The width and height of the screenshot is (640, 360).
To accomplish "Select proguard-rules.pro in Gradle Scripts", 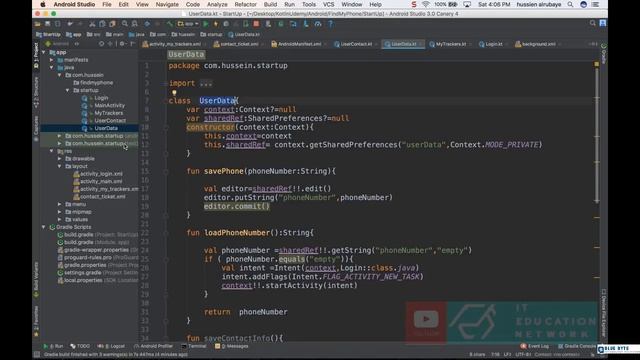I will coord(88,258).
